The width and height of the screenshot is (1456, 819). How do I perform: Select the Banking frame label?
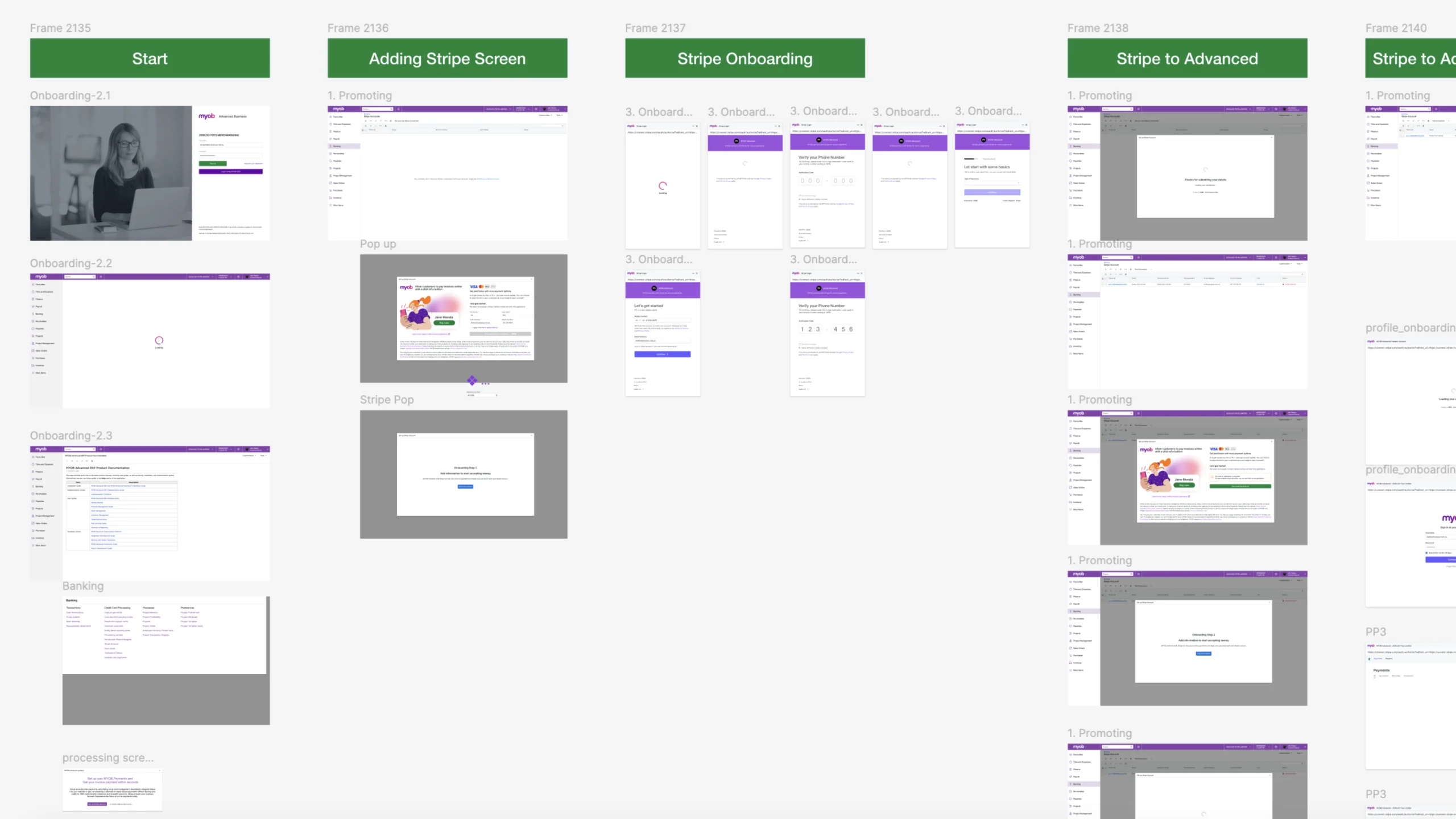(83, 586)
